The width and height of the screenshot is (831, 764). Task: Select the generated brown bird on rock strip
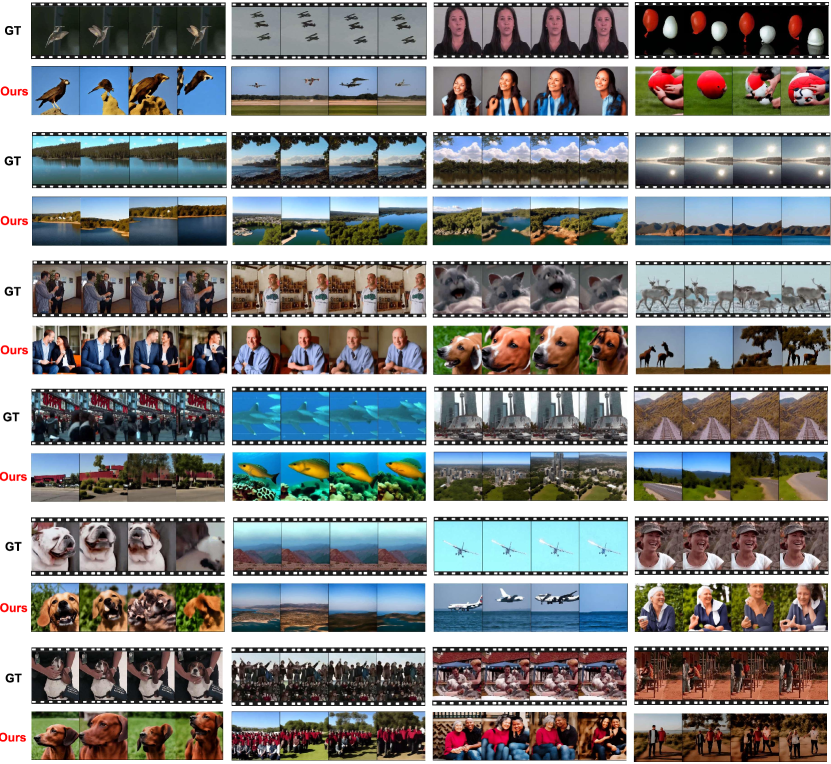128,91
